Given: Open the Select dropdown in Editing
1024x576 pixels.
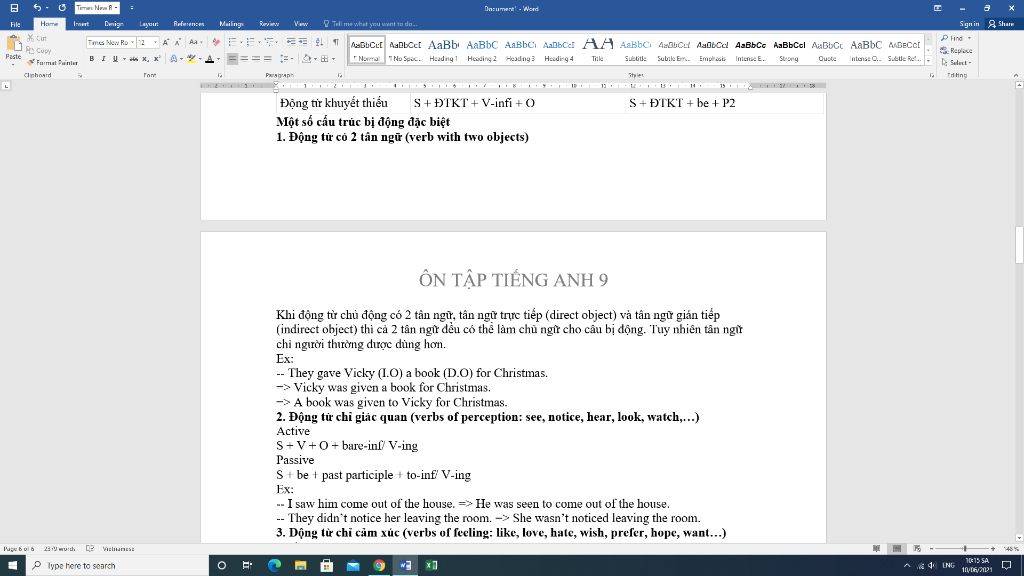Looking at the screenshot, I should click(956, 63).
